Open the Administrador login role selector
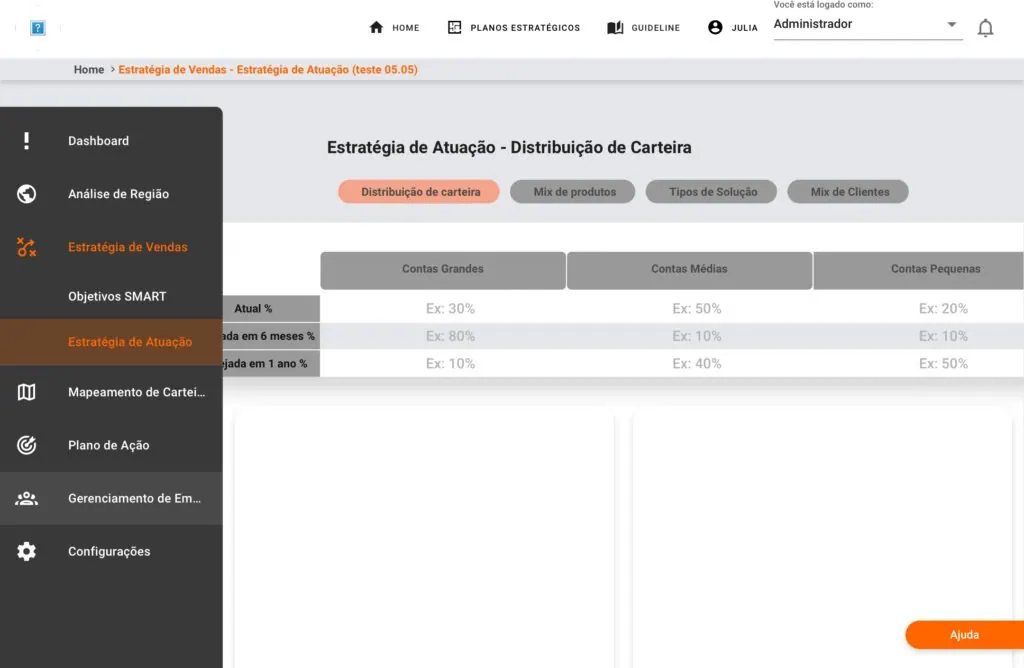The width and height of the screenshot is (1024, 668). tap(868, 24)
